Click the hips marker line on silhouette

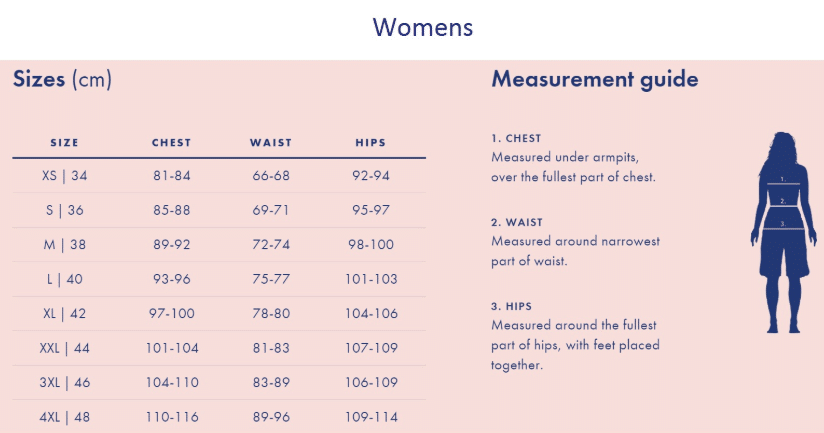point(783,229)
